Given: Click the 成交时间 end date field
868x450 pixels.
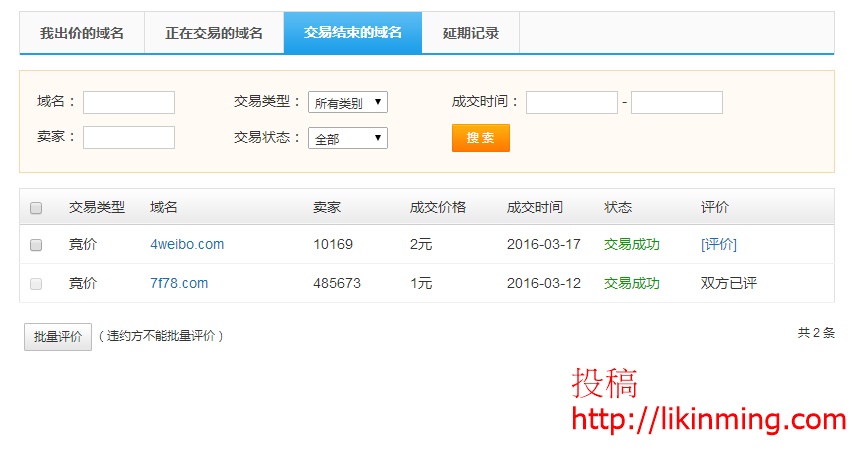Looking at the screenshot, I should point(677,102).
